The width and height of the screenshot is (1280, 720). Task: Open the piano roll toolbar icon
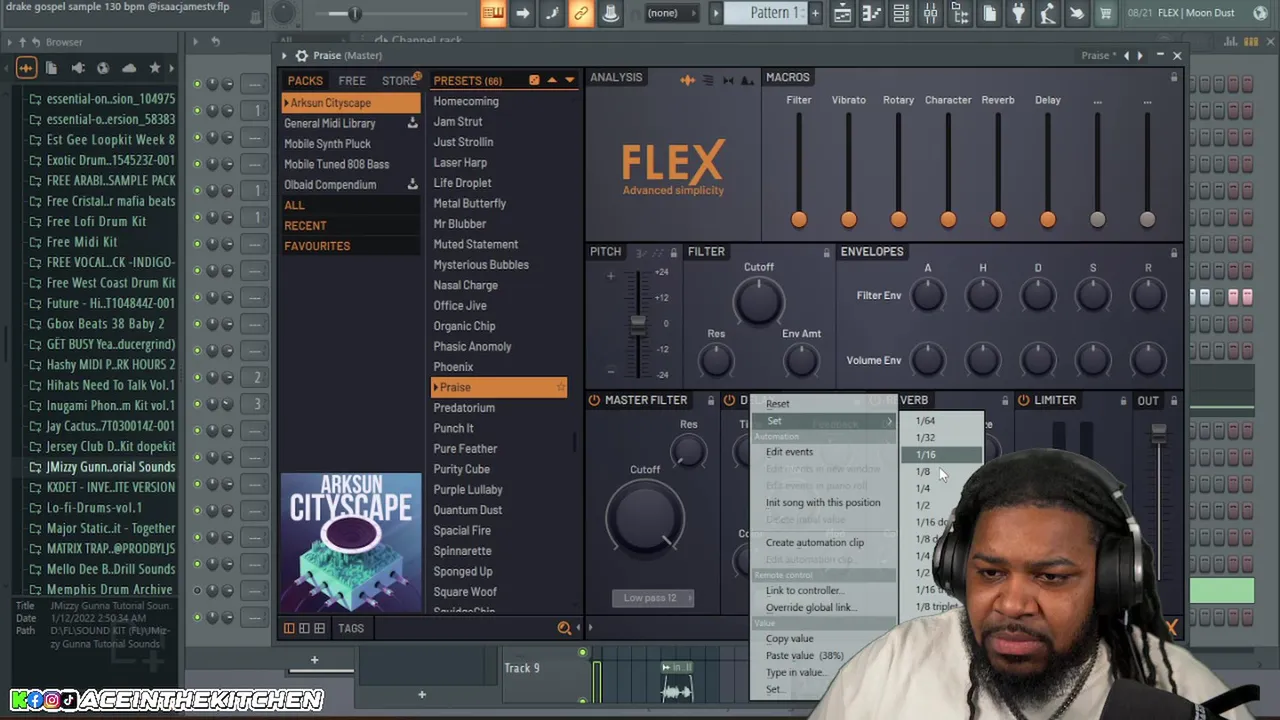click(x=872, y=13)
